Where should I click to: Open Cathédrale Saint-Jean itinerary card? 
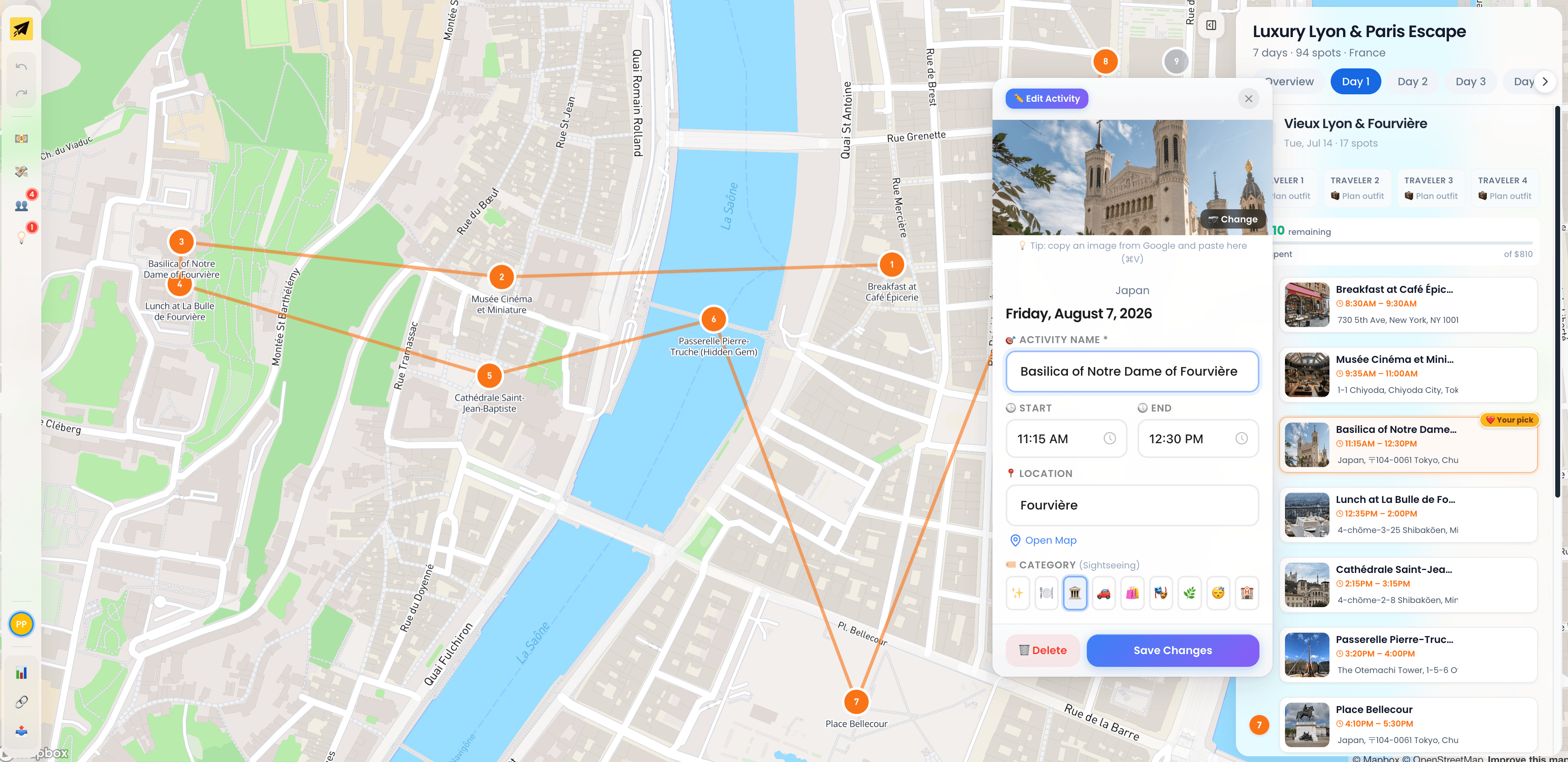pyautogui.click(x=1409, y=585)
